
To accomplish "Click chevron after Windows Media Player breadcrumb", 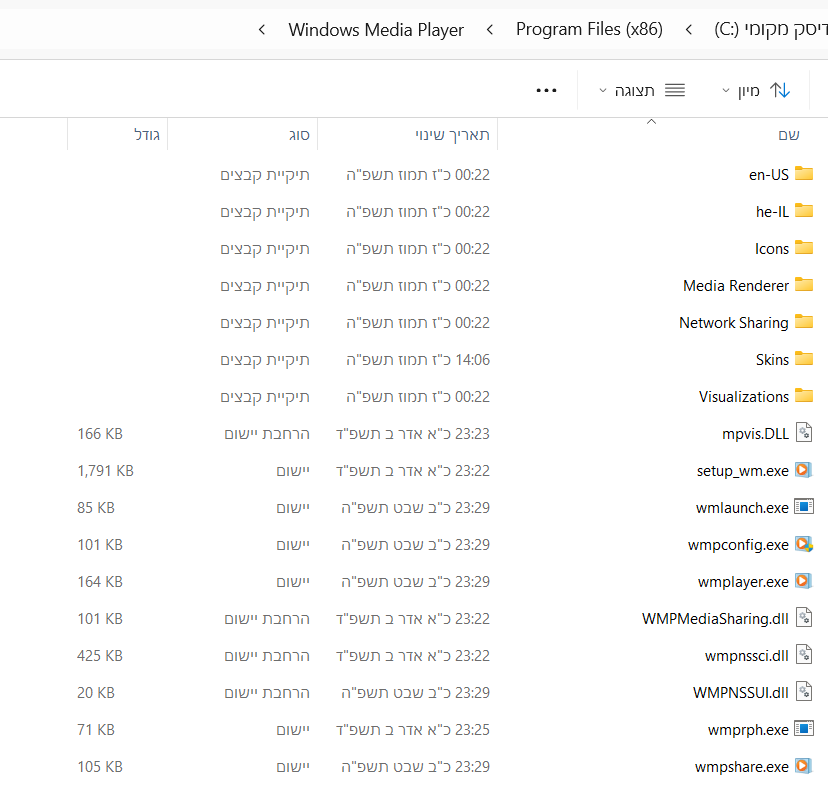I will tap(262, 30).
